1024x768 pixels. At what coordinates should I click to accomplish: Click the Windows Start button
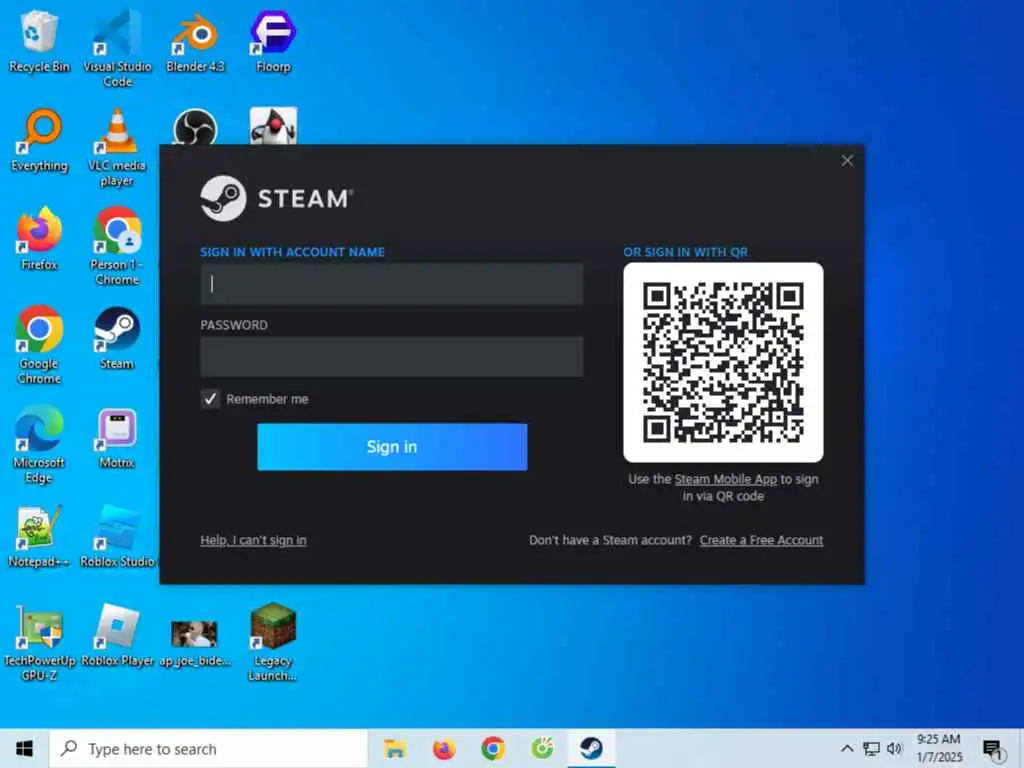tap(24, 748)
